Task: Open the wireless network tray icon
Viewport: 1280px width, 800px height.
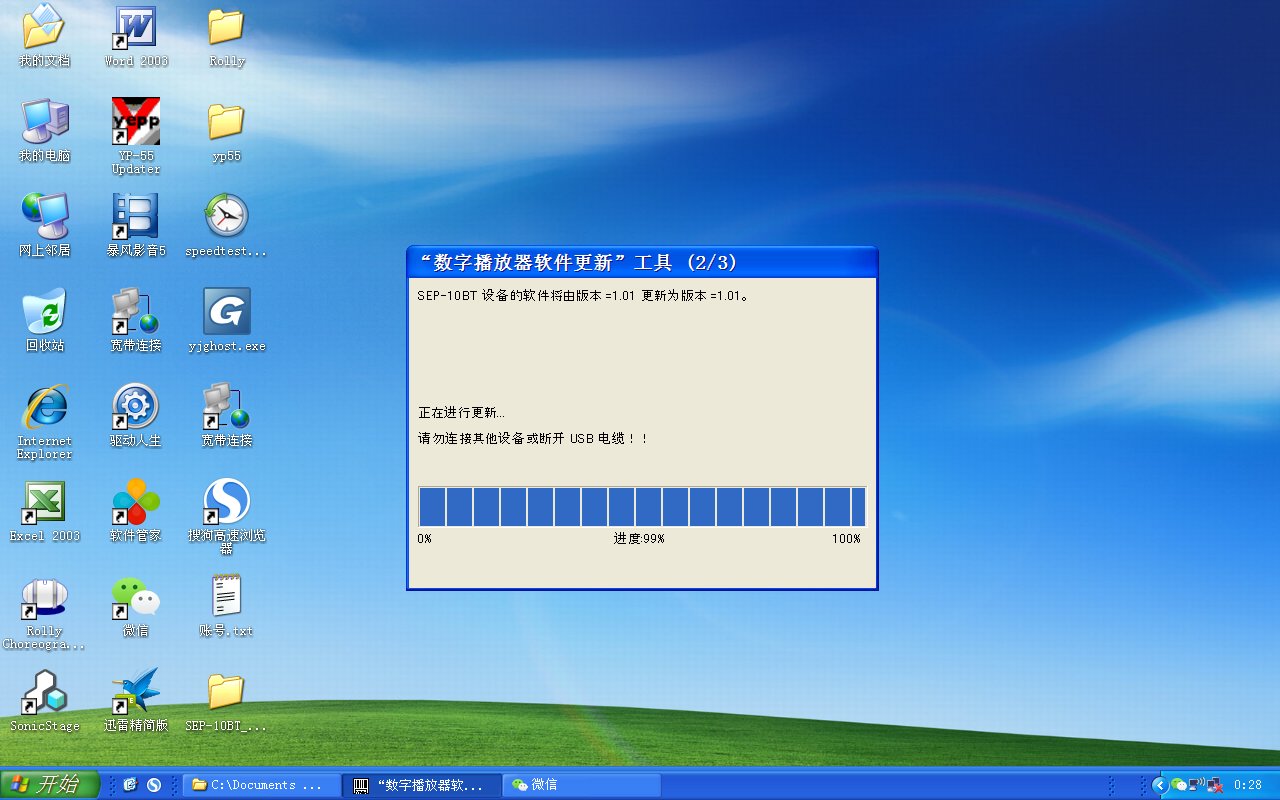Action: 1196,785
